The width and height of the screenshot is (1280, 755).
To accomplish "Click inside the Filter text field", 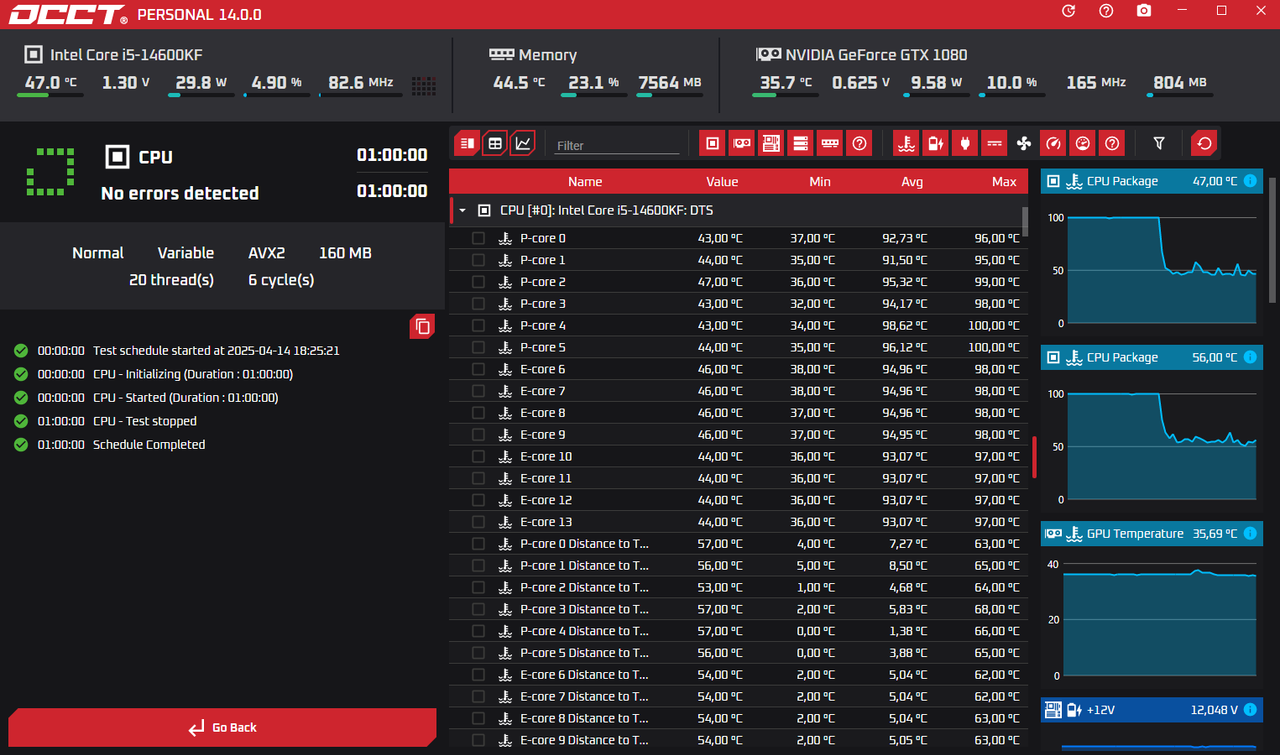I will point(615,145).
